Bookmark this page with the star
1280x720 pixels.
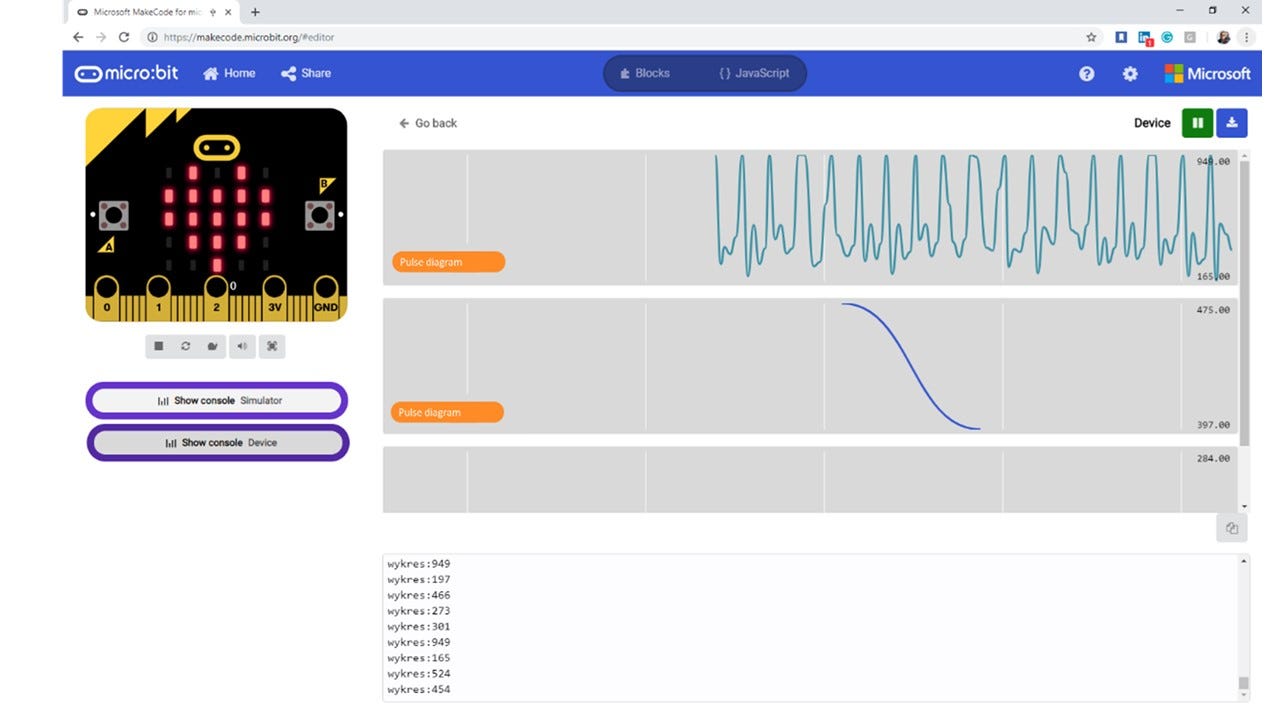(1091, 37)
